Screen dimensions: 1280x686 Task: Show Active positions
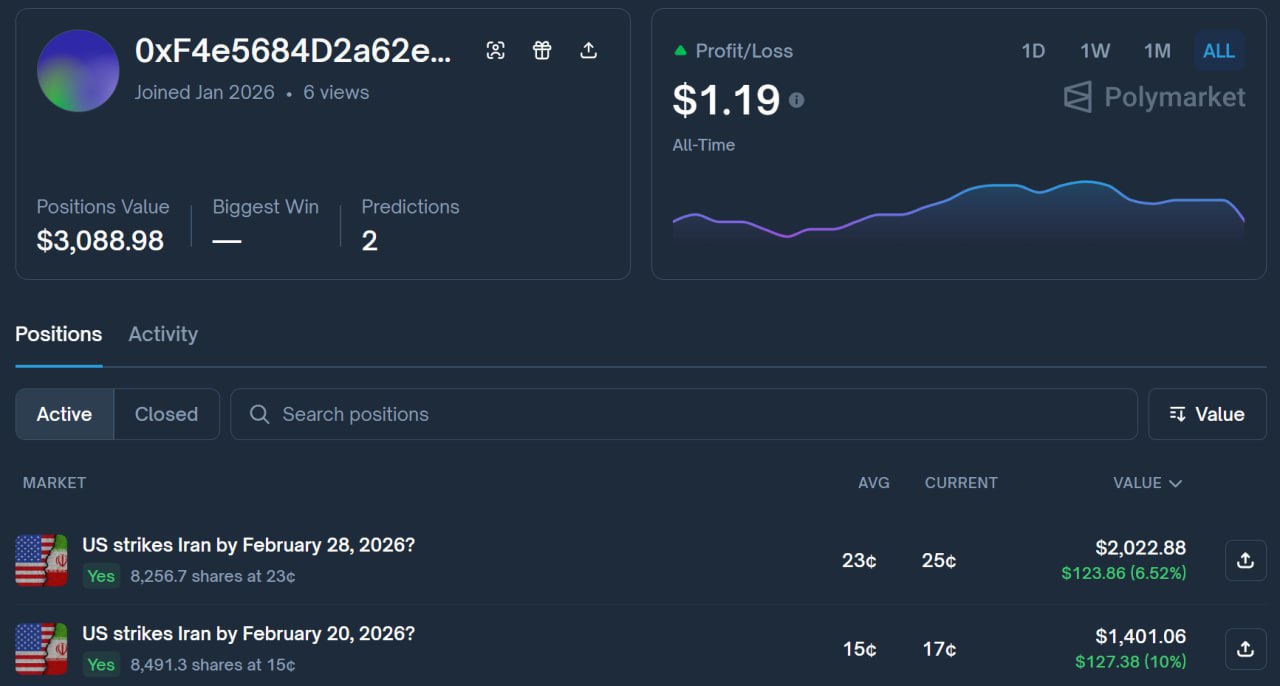64,414
